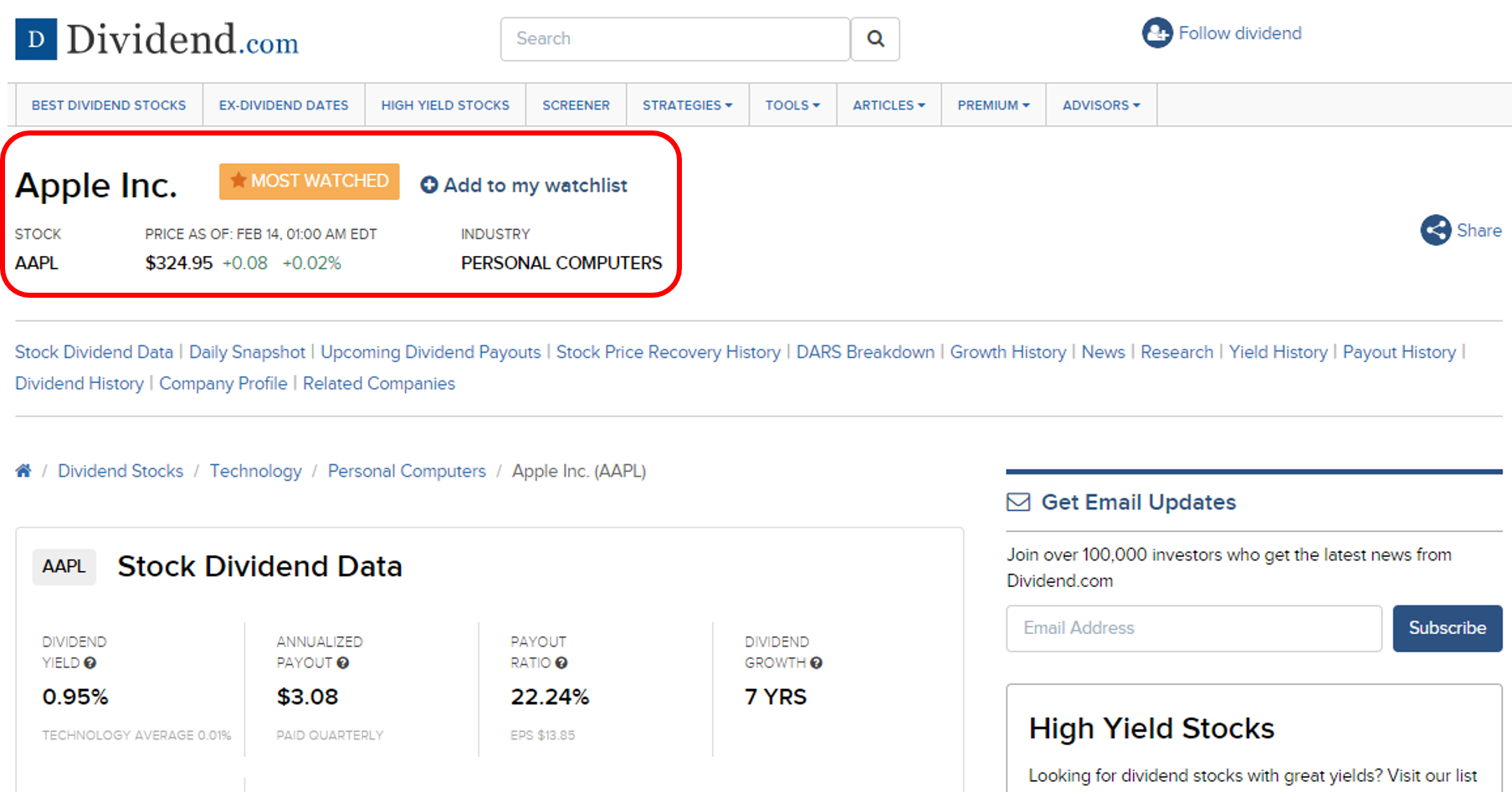Screen dimensions: 1512x792
Task: Click the PERSONAL COMPUTERS industry text
Action: [x=561, y=263]
